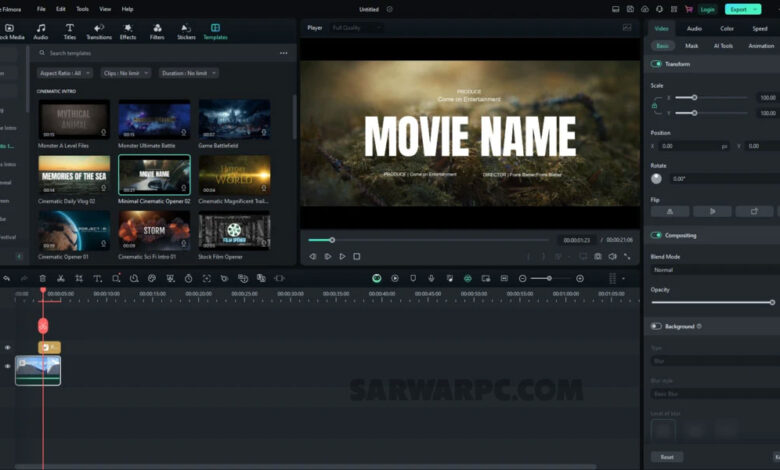The width and height of the screenshot is (780, 470).
Task: Toggle the scale lock aspect ratio icon
Action: pos(655,105)
